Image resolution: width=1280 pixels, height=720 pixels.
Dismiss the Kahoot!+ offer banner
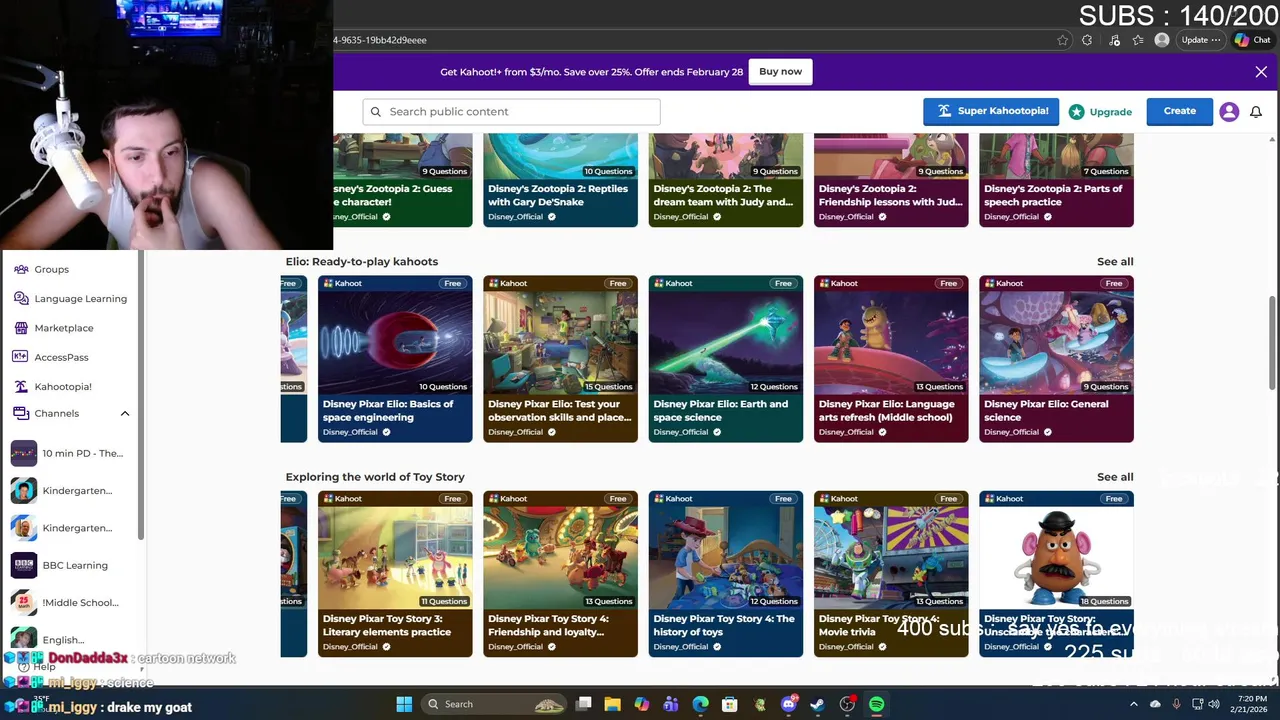point(1261,72)
